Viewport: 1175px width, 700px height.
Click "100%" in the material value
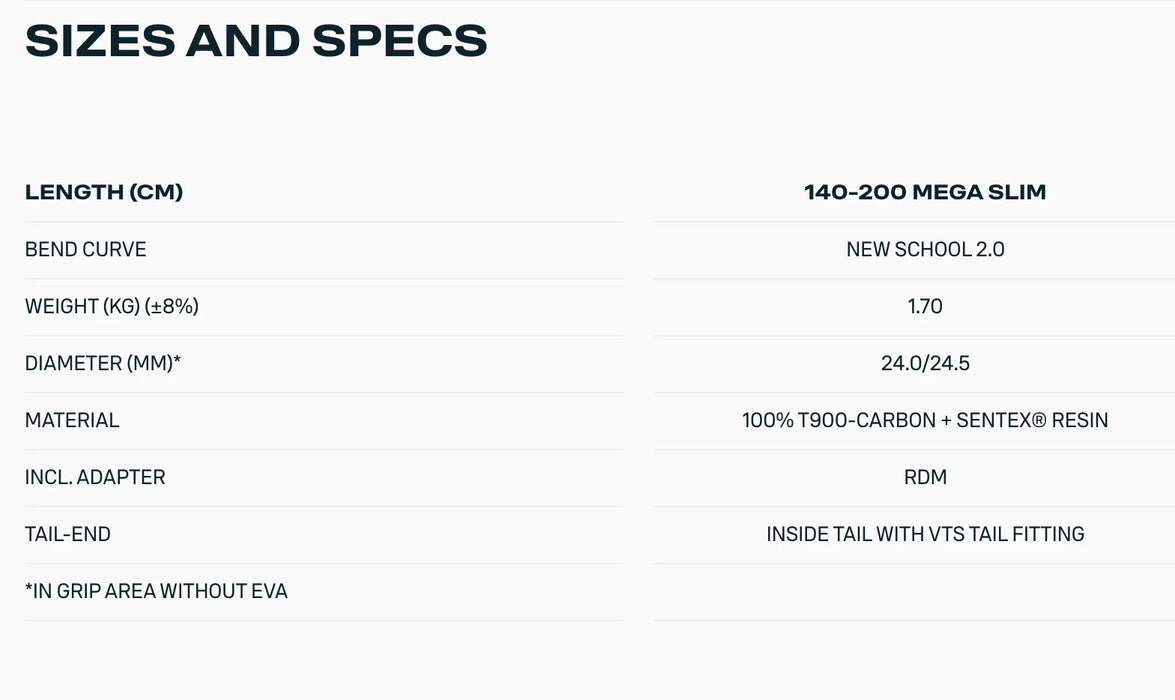tap(767, 420)
